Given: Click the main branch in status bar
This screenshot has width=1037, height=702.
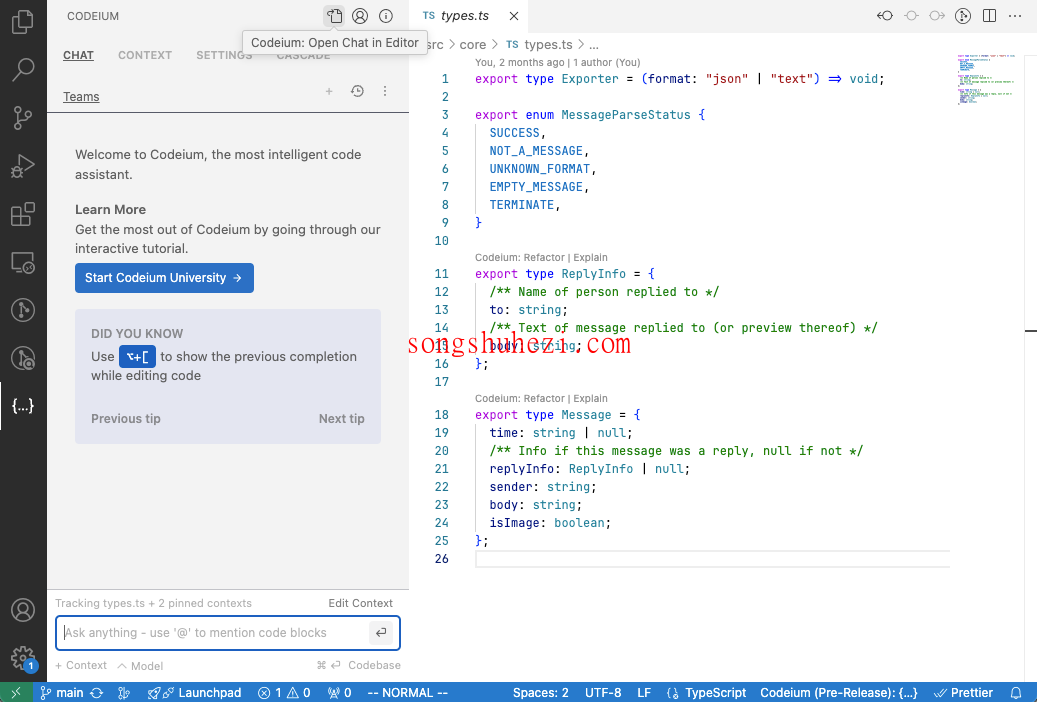Looking at the screenshot, I should (x=62, y=693).
